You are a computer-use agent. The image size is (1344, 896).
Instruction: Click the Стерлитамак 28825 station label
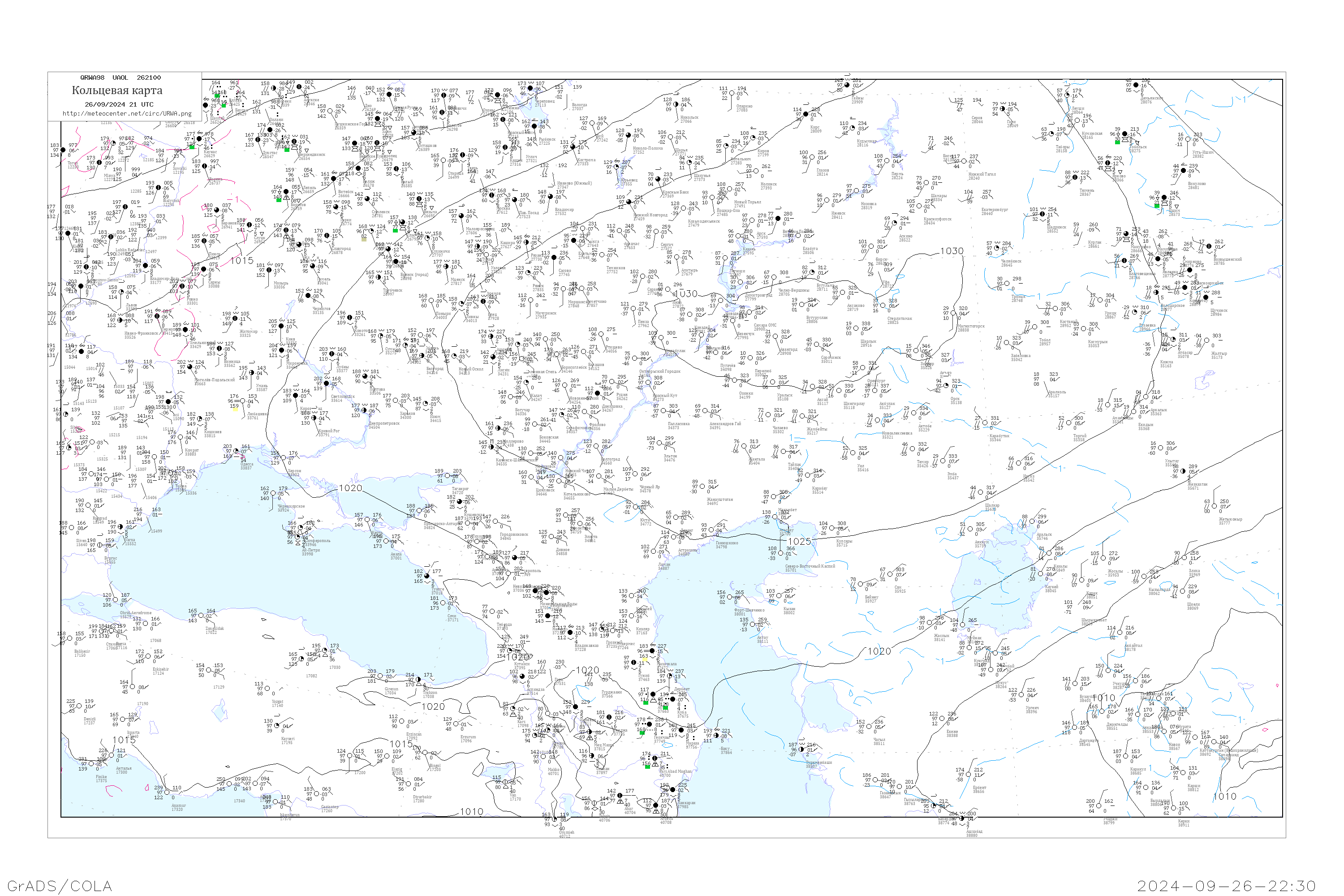click(900, 321)
